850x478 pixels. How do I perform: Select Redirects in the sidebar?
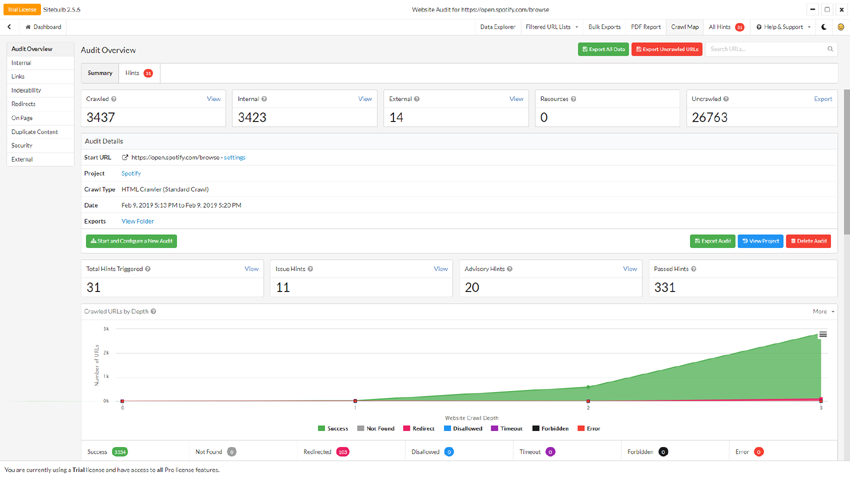[x=40, y=104]
